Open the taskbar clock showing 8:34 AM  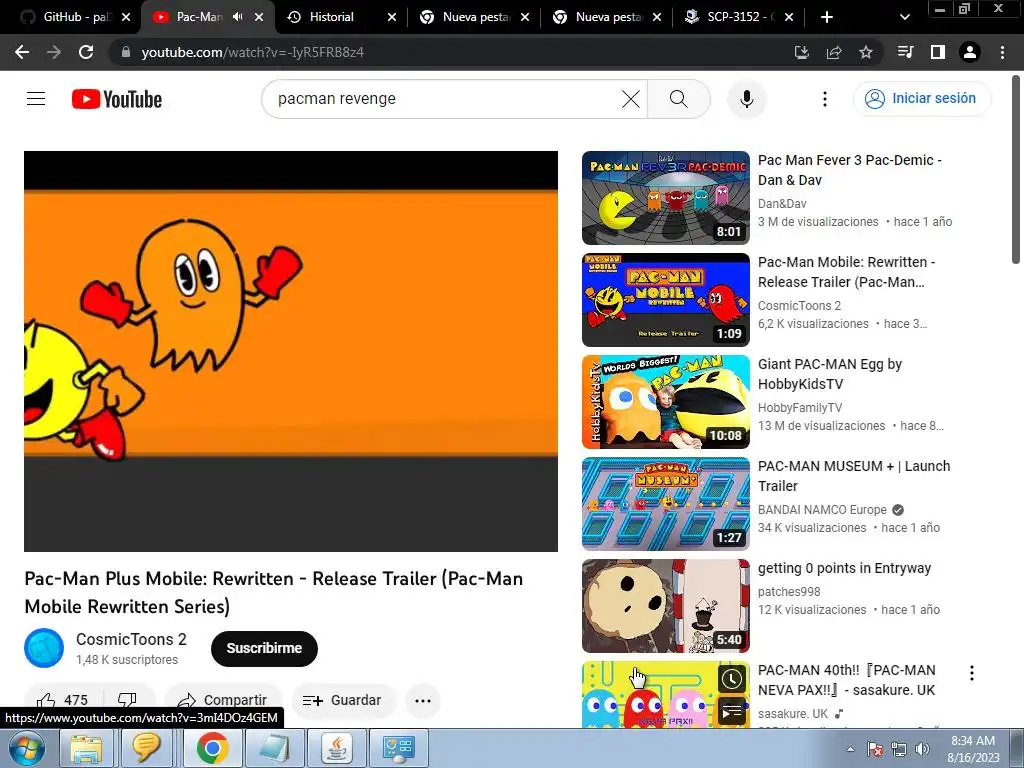coord(972,749)
